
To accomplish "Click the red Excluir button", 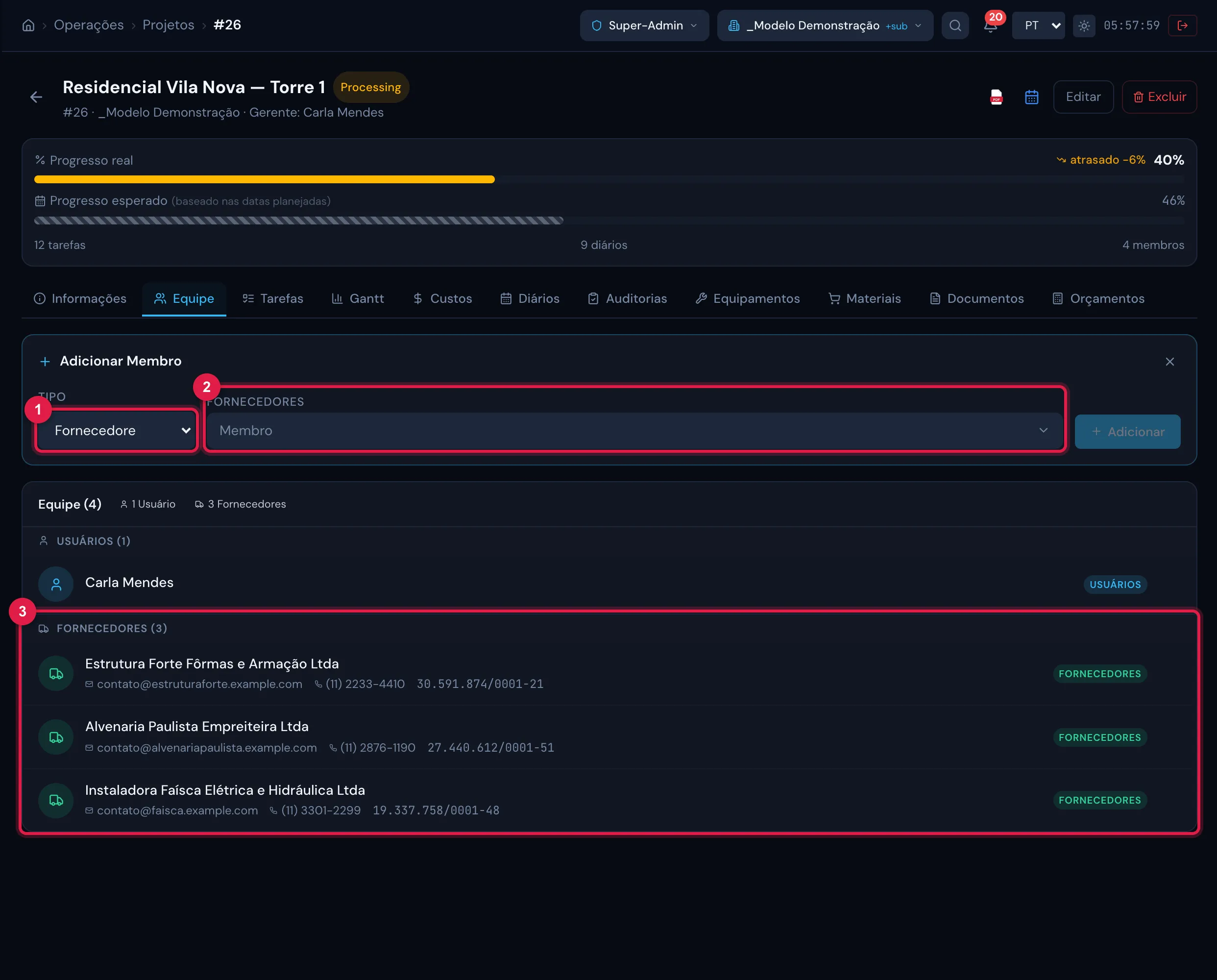I will pos(1159,97).
